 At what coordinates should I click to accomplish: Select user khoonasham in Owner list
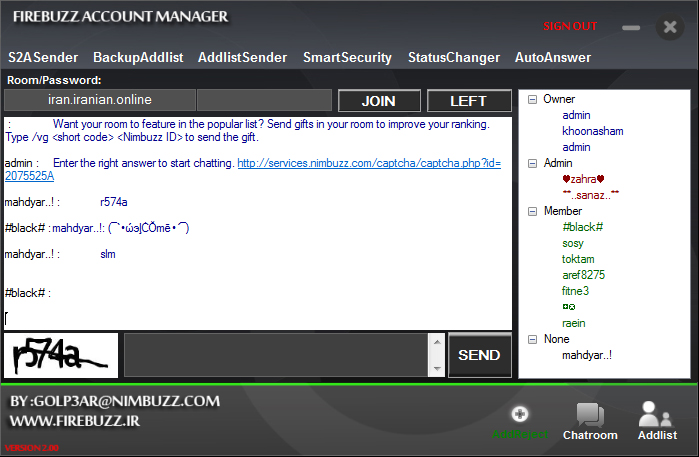click(592, 131)
